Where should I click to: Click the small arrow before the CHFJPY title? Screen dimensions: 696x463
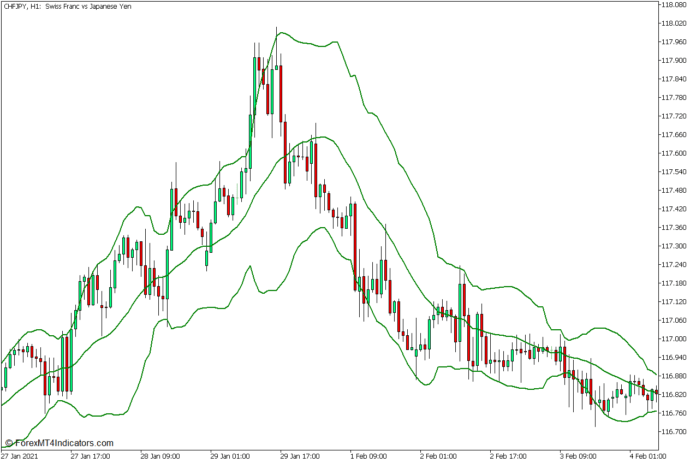point(5,7)
